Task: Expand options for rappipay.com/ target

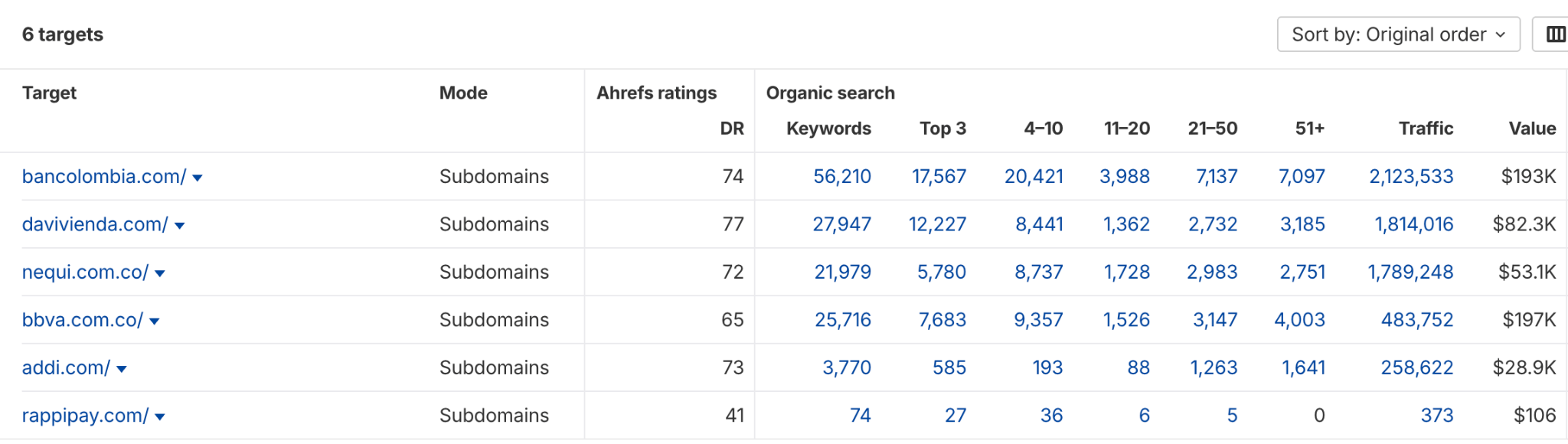Action: tap(159, 416)
